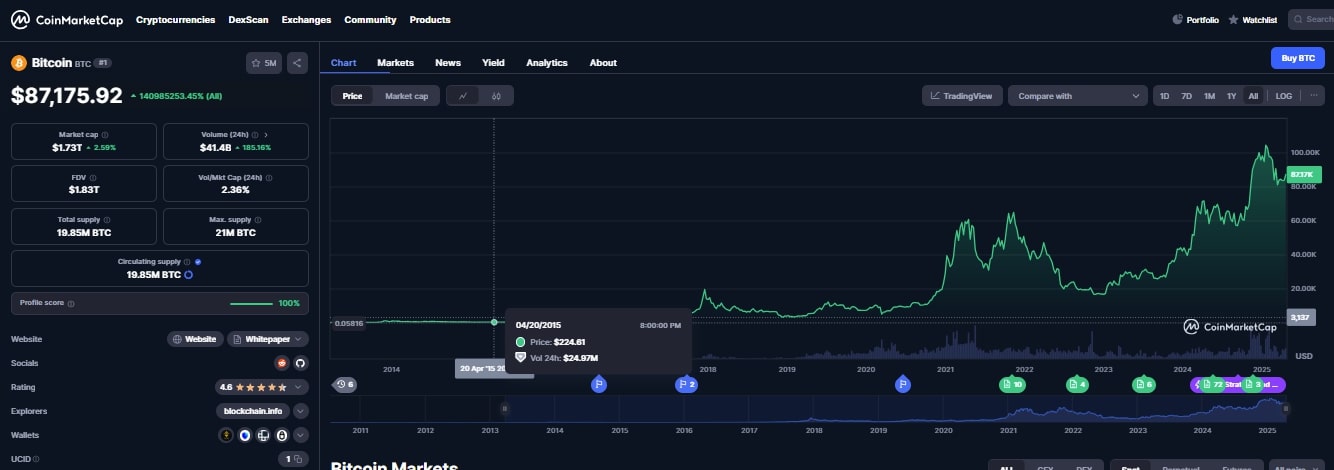Open the Volume (24h) arrow link
1334x470 pixels.
click(x=266, y=134)
